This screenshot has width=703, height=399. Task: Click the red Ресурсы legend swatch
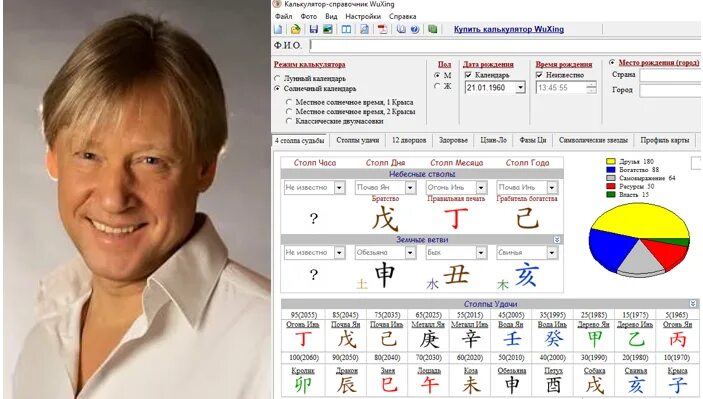click(x=610, y=186)
